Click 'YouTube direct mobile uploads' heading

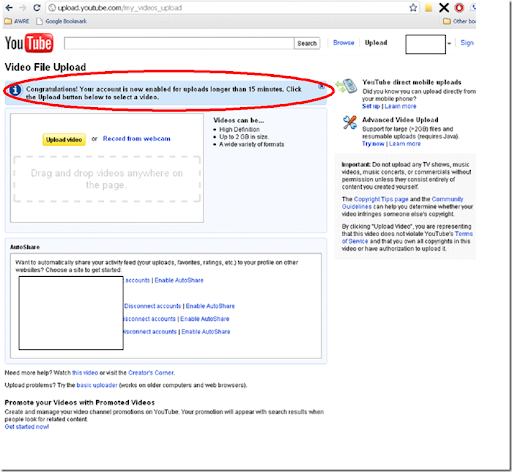[x=412, y=82]
